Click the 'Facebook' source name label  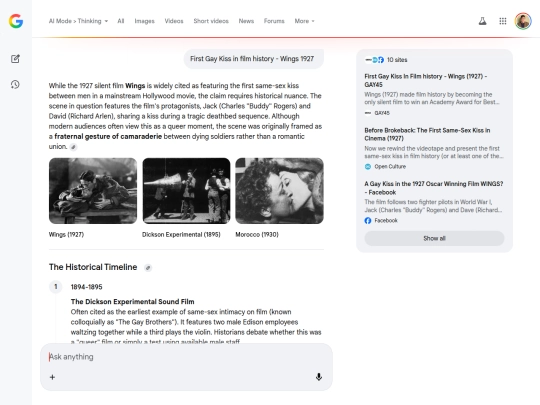(x=386, y=220)
